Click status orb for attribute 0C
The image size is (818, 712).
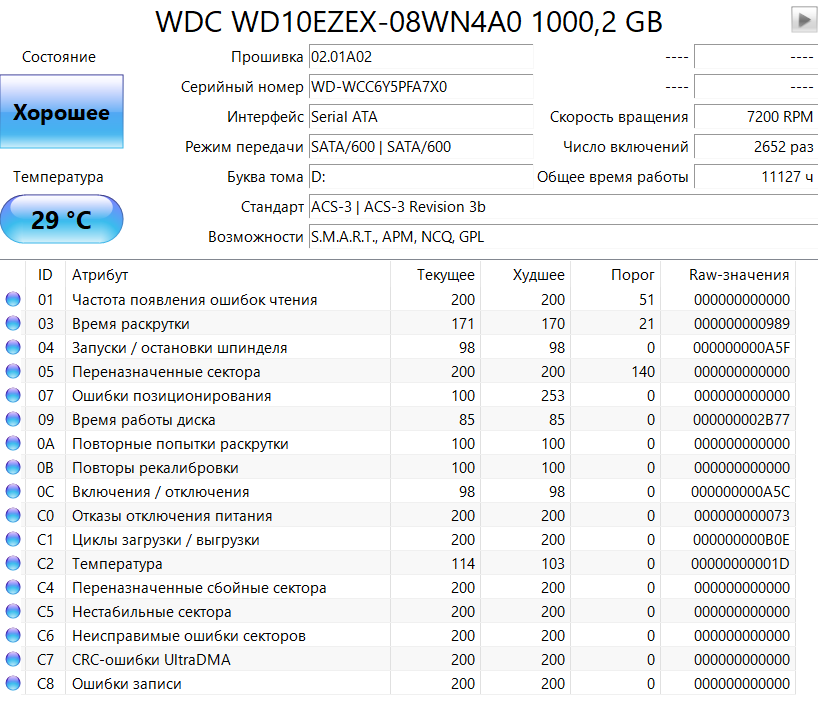coord(13,491)
